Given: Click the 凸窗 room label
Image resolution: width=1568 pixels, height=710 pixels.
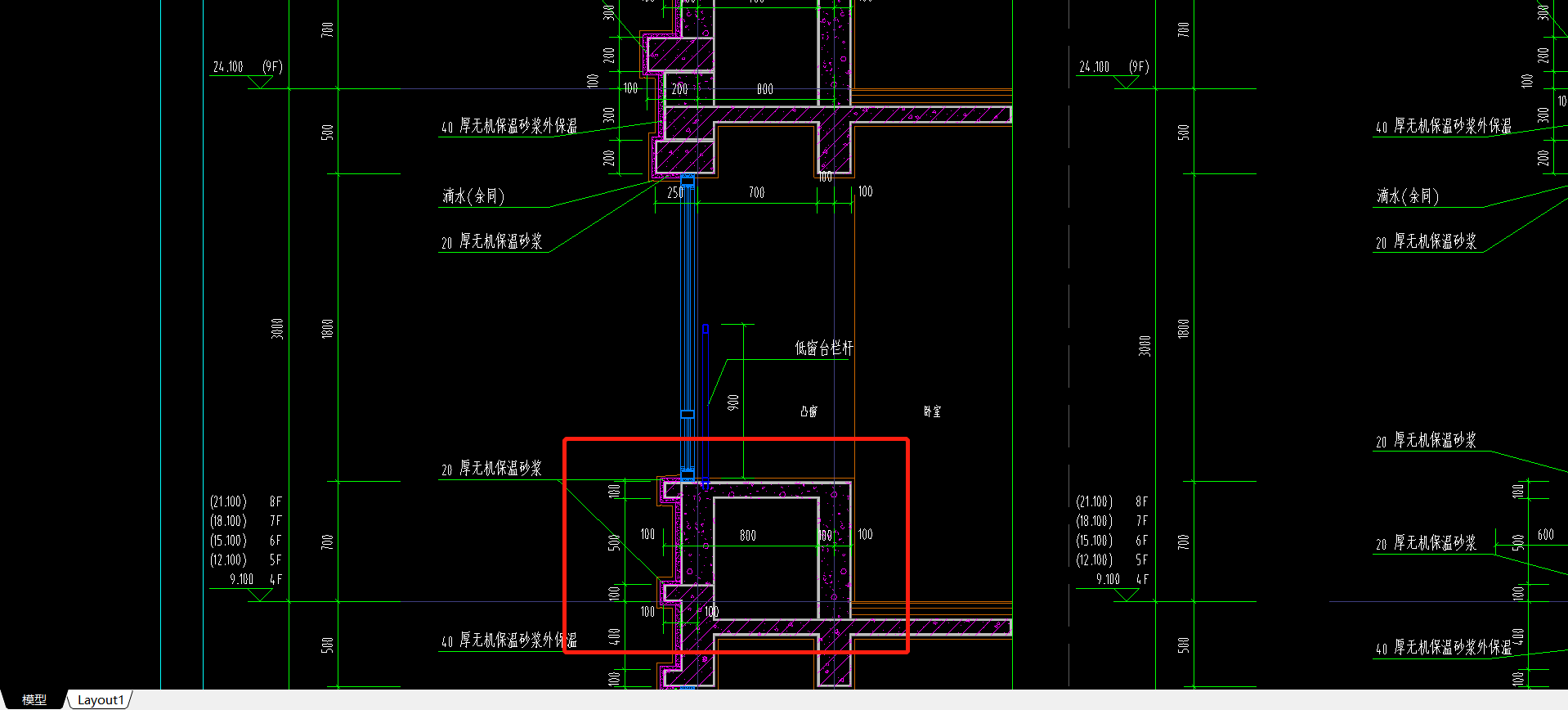Looking at the screenshot, I should pyautogui.click(x=809, y=411).
